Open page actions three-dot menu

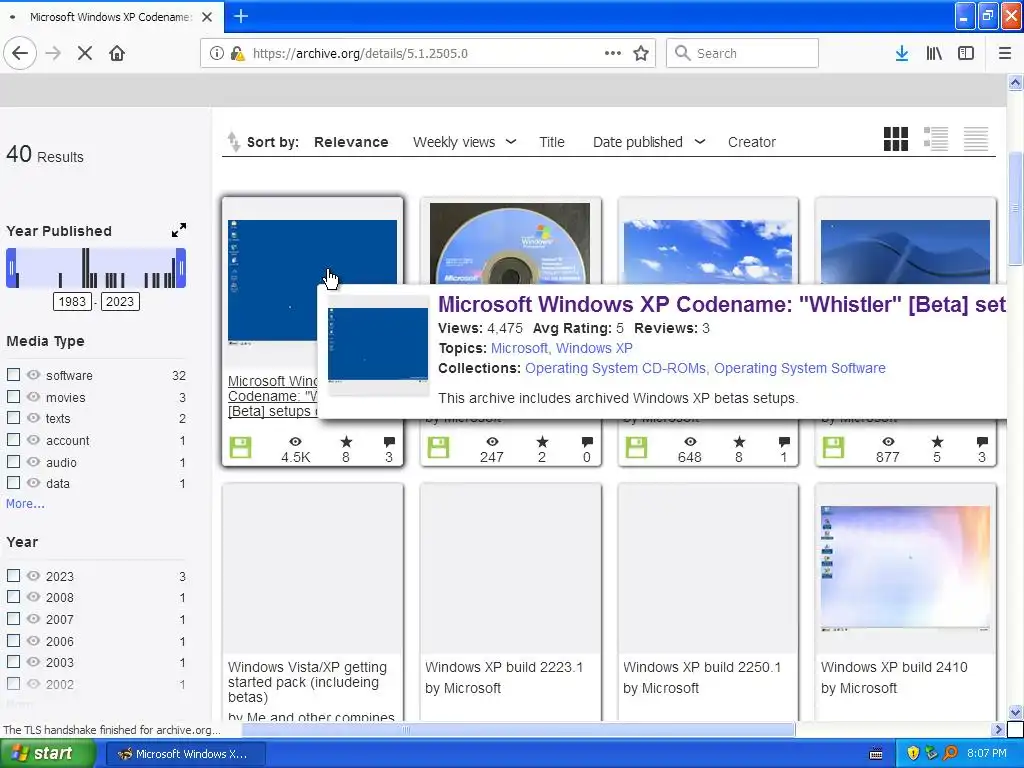(x=613, y=53)
